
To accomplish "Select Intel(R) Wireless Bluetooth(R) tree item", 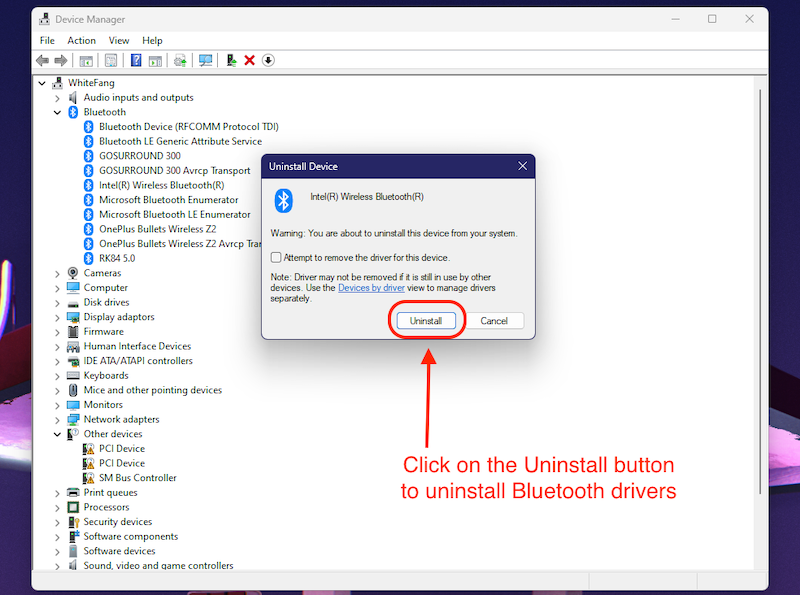I will click(x=161, y=185).
